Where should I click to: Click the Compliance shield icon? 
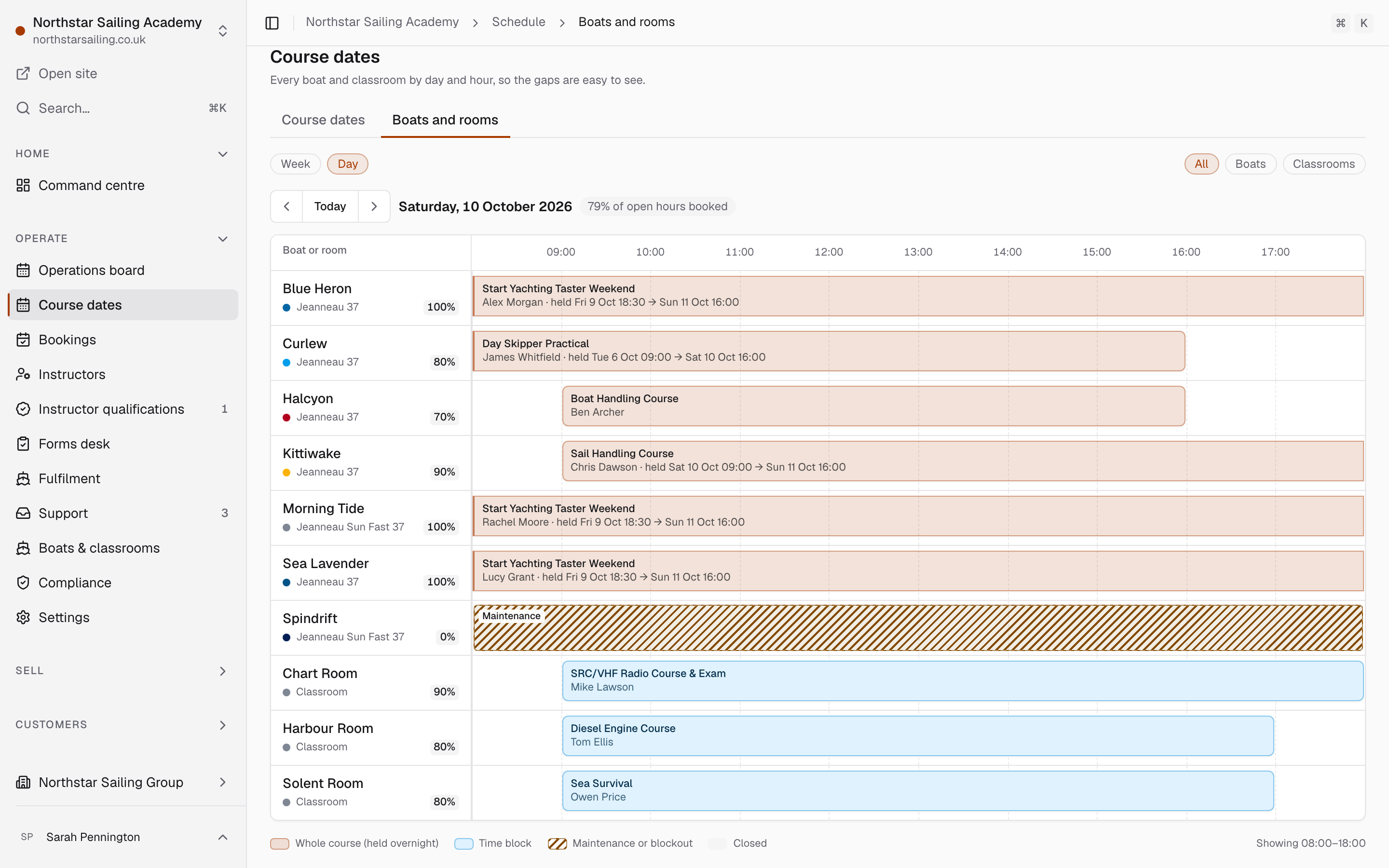tap(23, 583)
